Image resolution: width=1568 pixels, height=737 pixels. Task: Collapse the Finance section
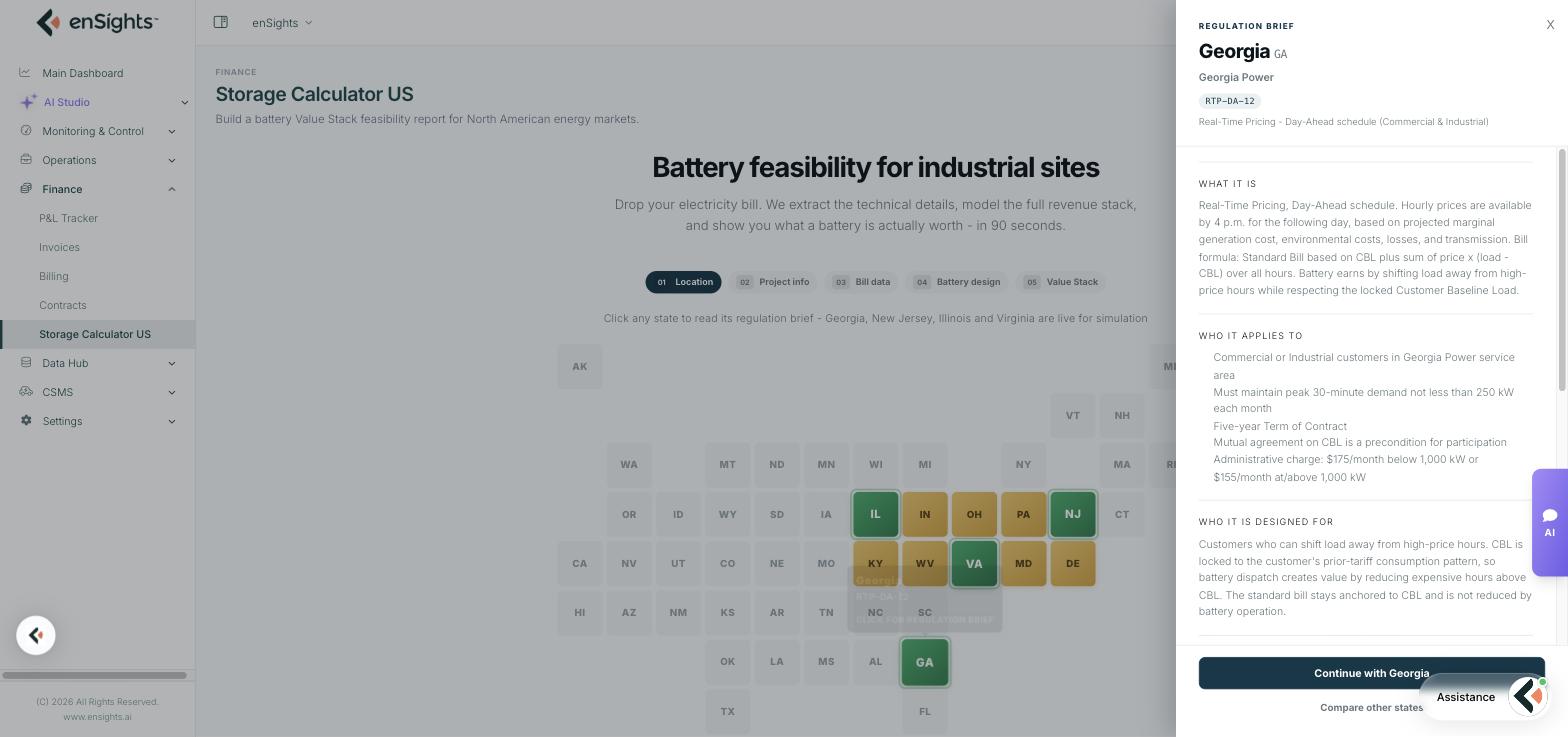pos(172,189)
